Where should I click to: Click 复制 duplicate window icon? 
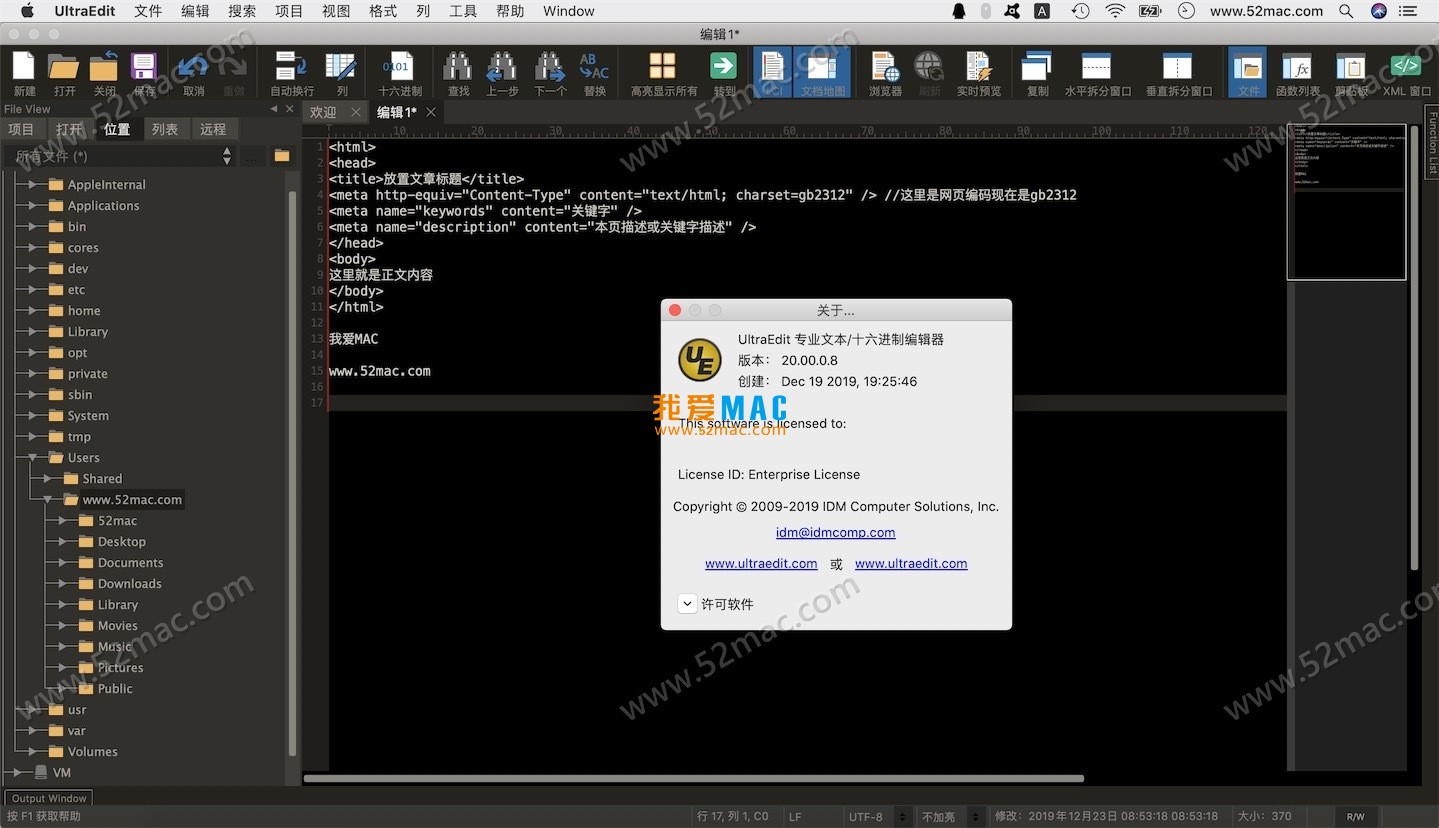(x=1037, y=72)
